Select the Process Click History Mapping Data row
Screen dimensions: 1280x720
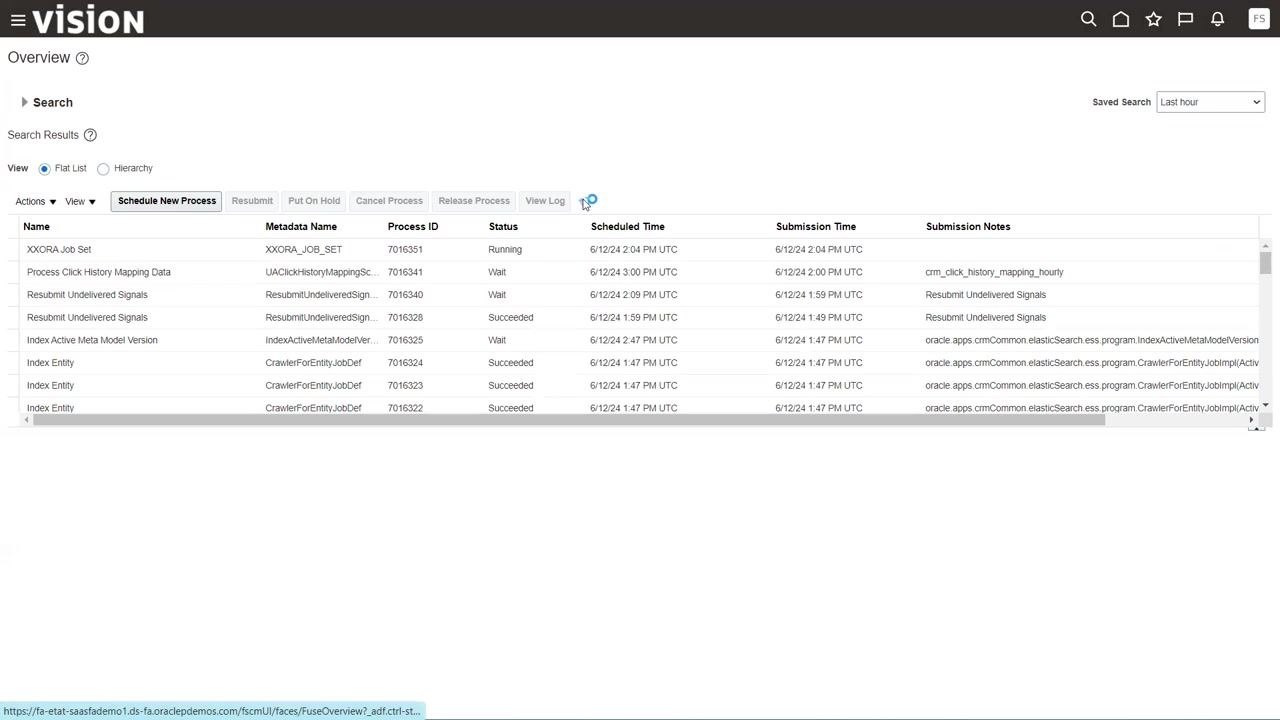click(x=640, y=272)
